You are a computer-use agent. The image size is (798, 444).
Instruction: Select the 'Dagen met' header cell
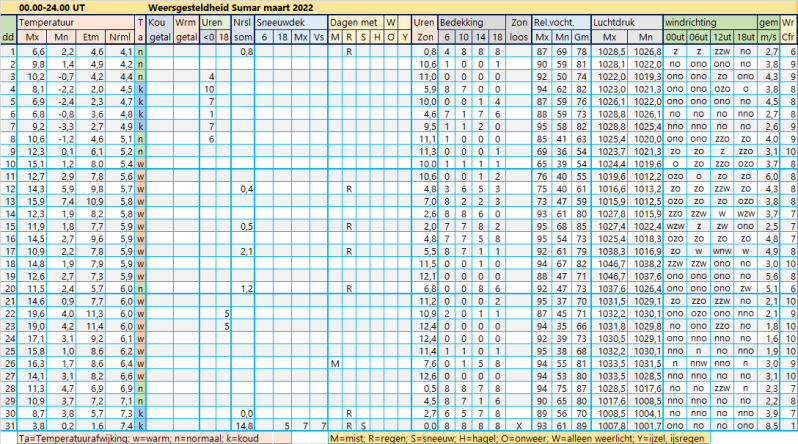(x=355, y=21)
